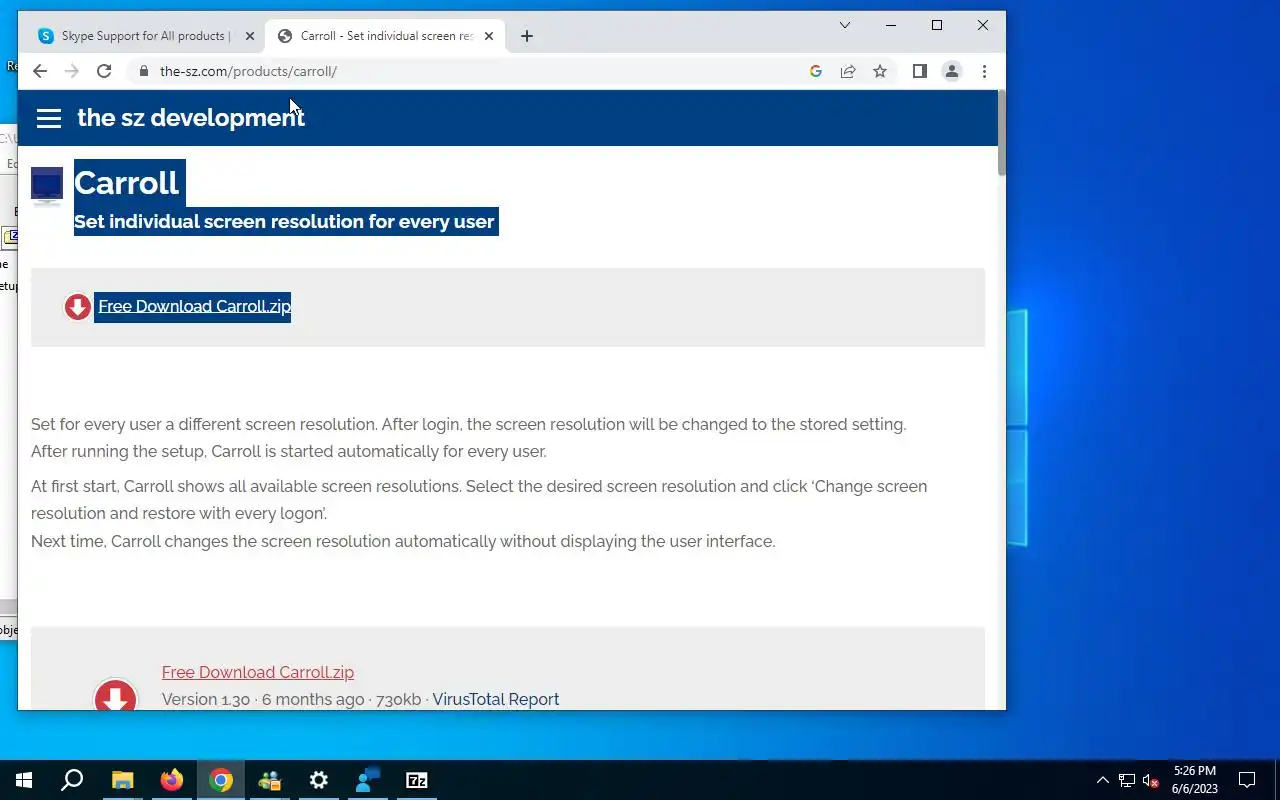Image resolution: width=1280 pixels, height=800 pixels.
Task: Share this page via the share icon
Action: tap(848, 71)
